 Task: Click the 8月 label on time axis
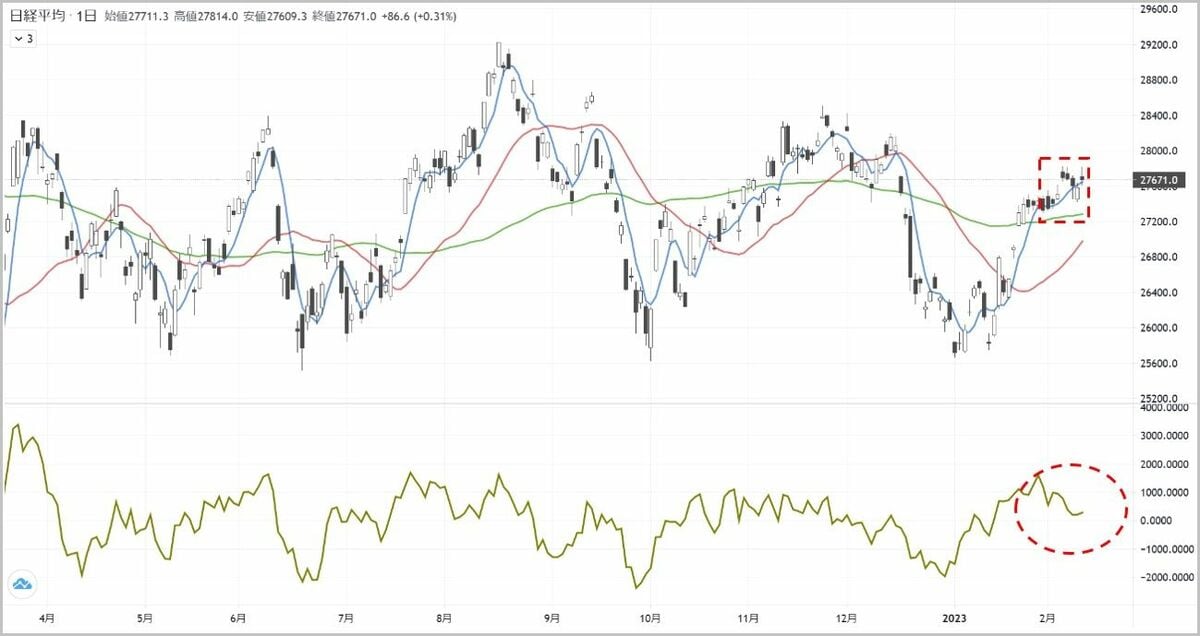pyautogui.click(x=443, y=619)
